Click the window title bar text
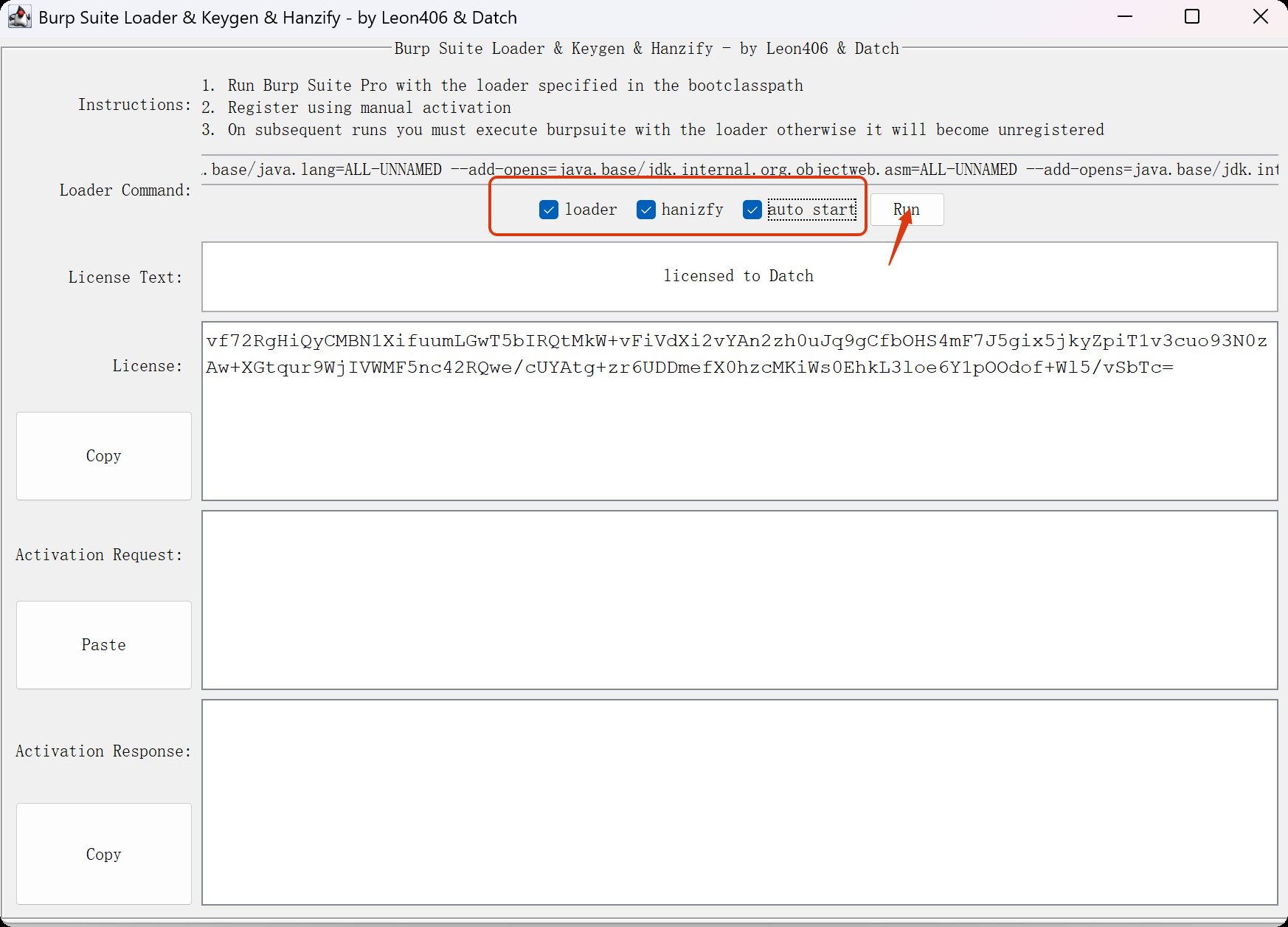This screenshot has height=927, width=1288. click(277, 18)
